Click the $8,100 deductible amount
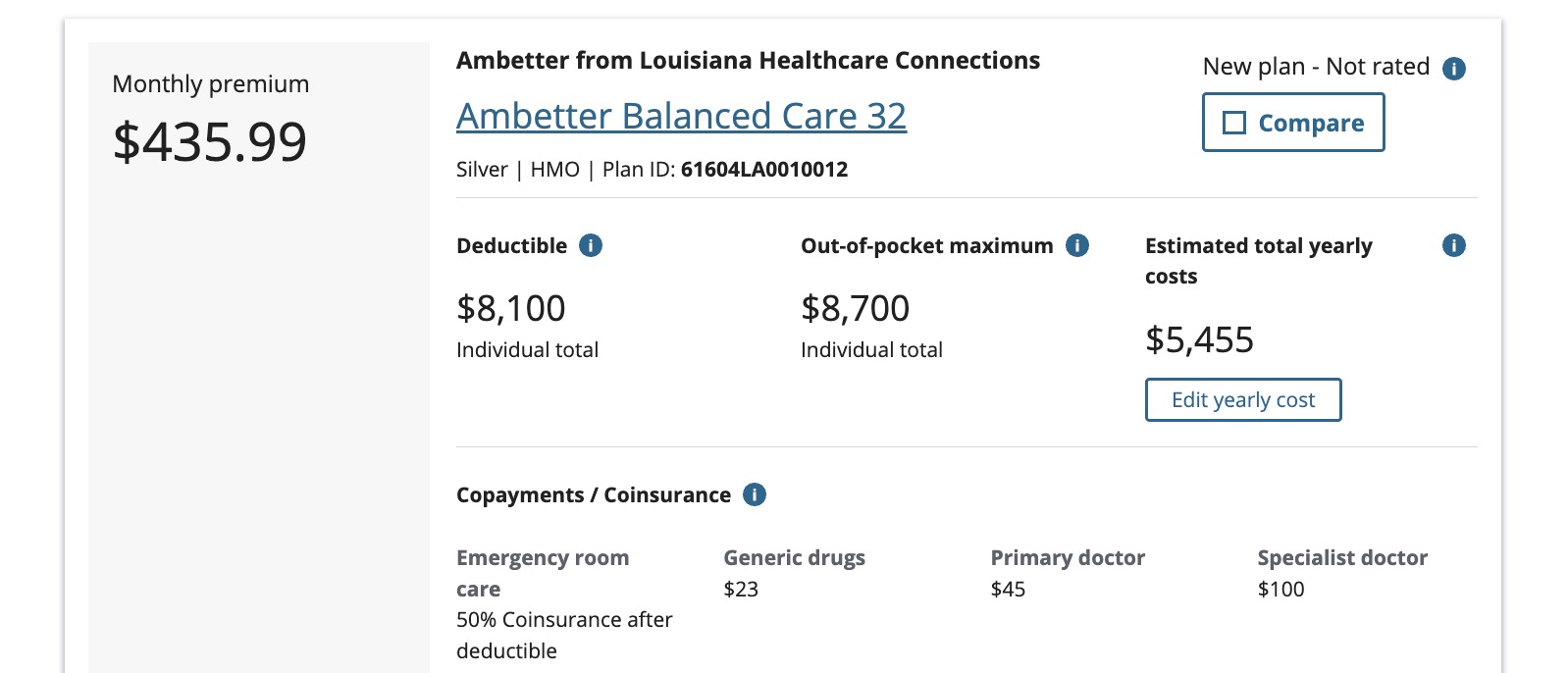Image resolution: width=1568 pixels, height=673 pixels. (511, 308)
